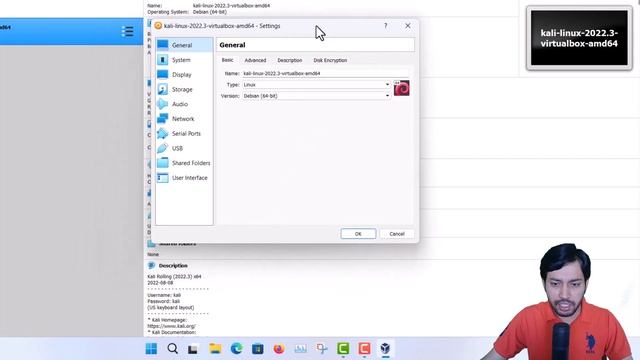640x360 pixels.
Task: Open the User Interface settings category
Action: point(184,178)
